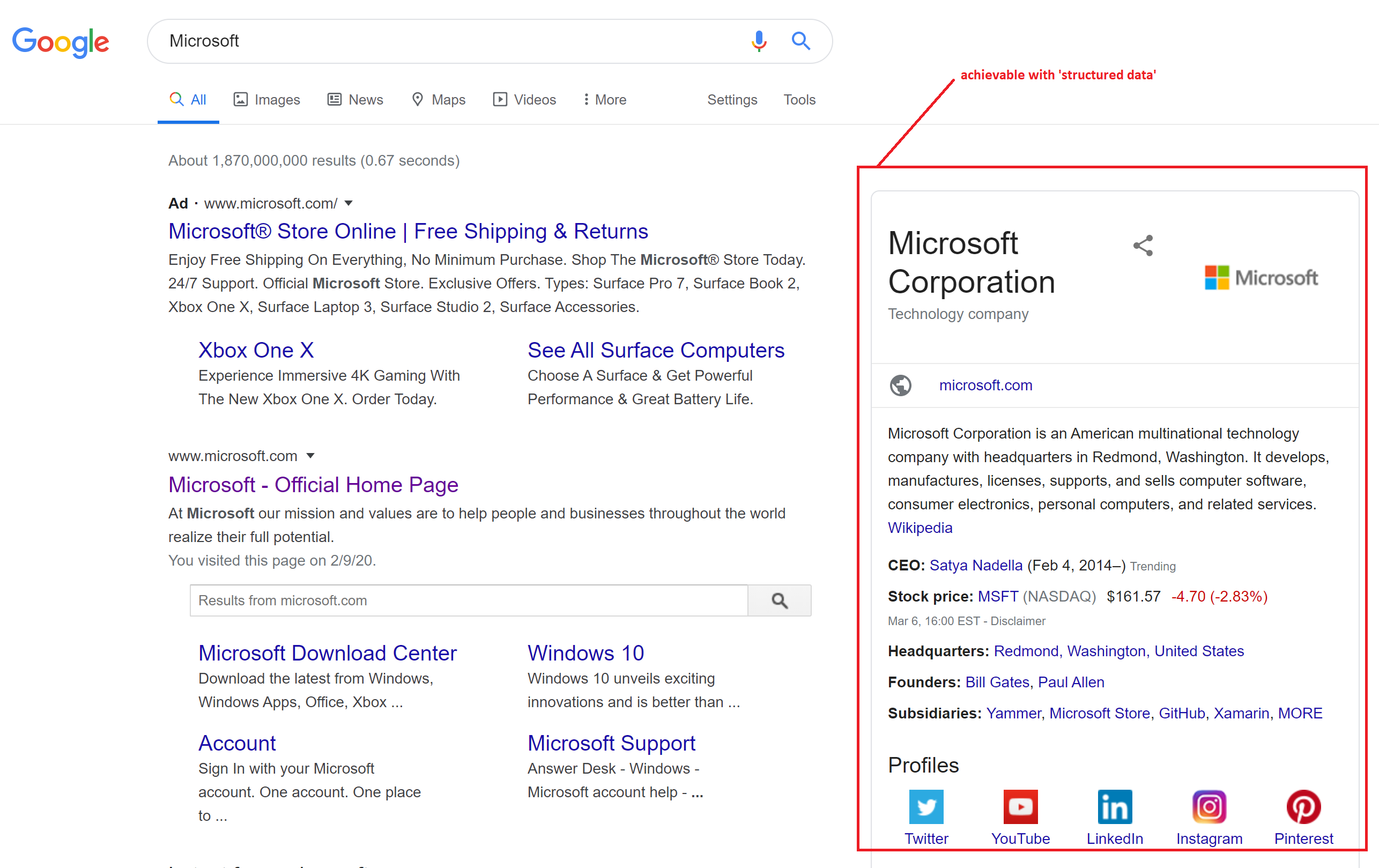The image size is (1379, 868).
Task: Open the Wikipedia source link
Action: 920,528
